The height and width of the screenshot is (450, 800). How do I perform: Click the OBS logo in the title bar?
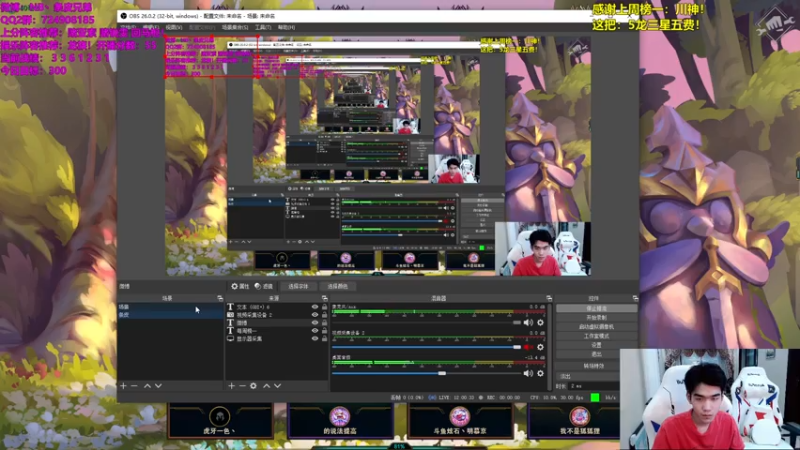(123, 16)
